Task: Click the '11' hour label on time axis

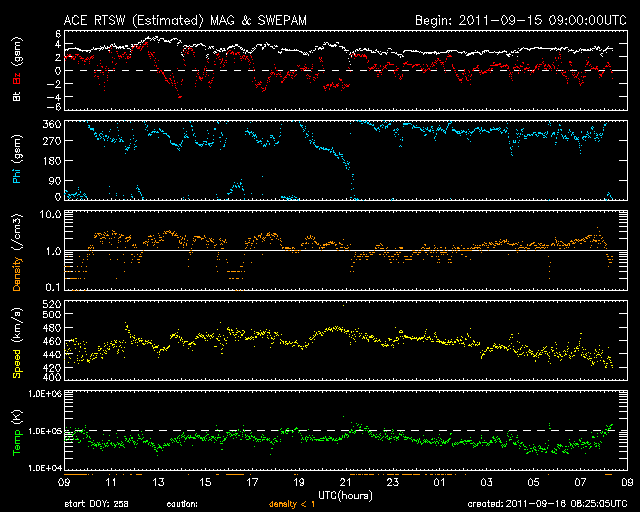Action: click(x=111, y=483)
